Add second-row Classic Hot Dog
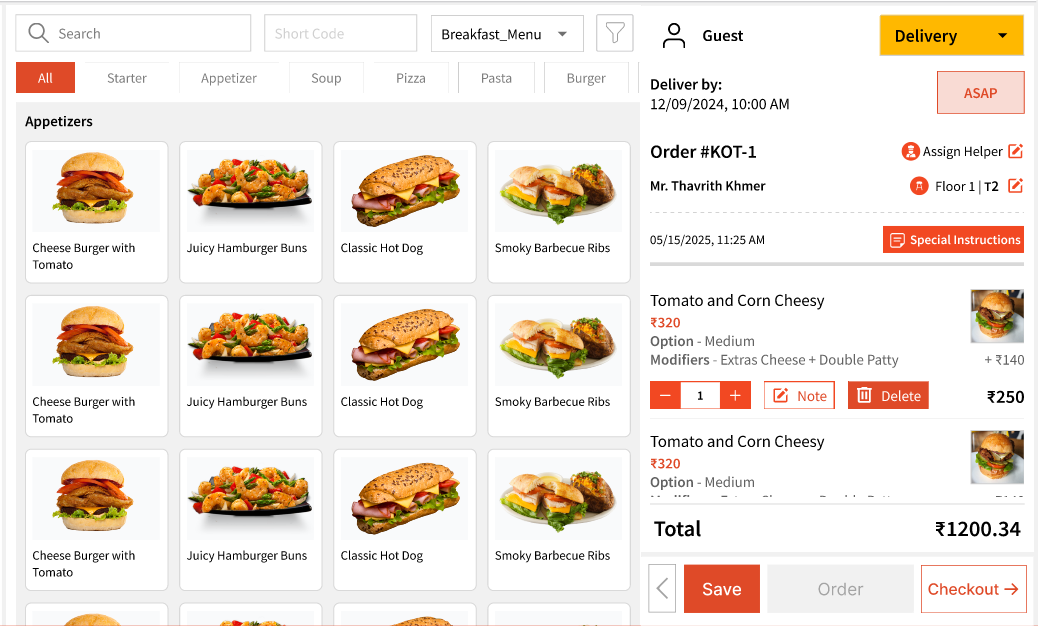The height and width of the screenshot is (626, 1038). pyautogui.click(x=404, y=366)
